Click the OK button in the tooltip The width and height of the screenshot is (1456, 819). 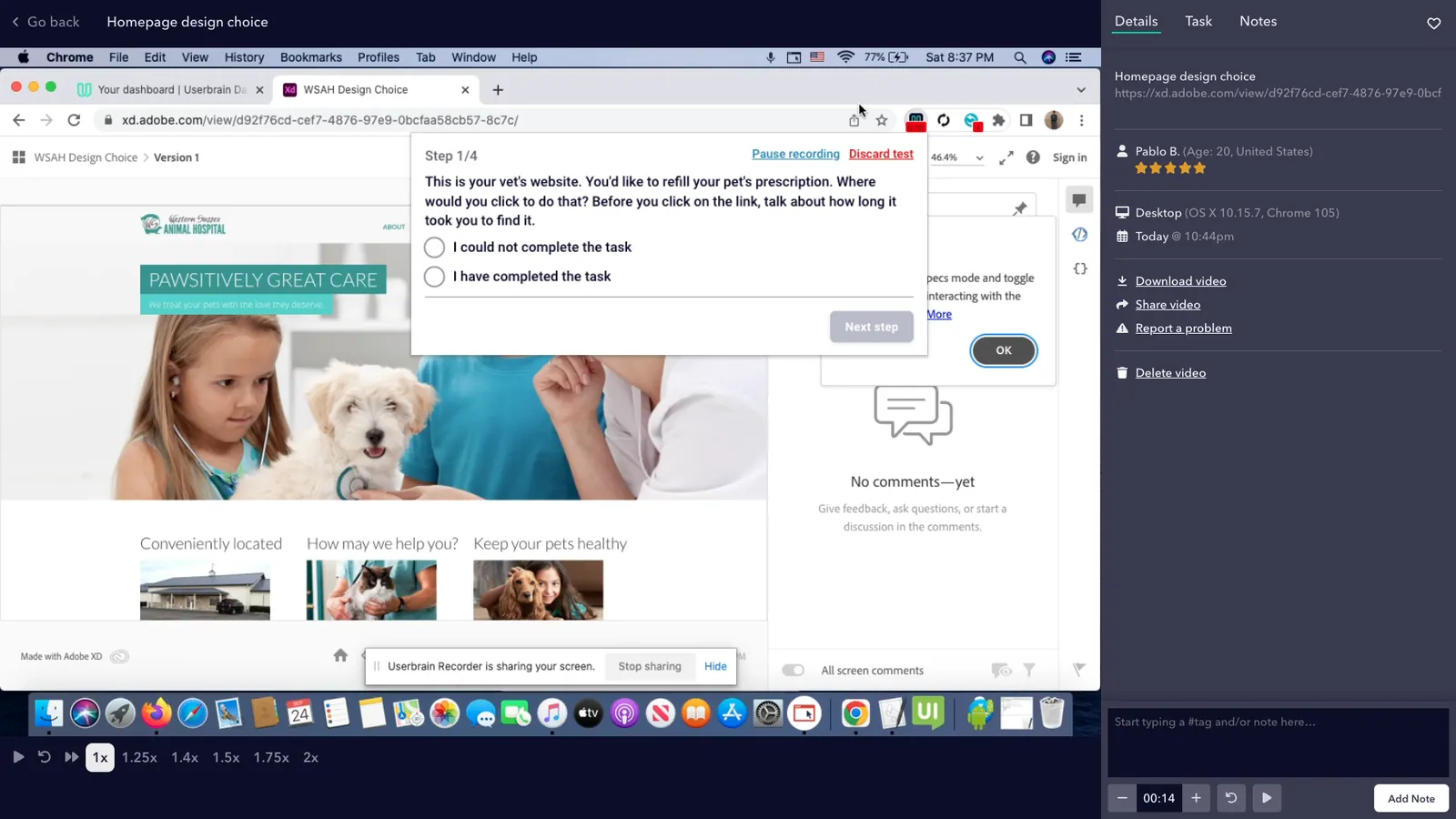pos(1003,350)
